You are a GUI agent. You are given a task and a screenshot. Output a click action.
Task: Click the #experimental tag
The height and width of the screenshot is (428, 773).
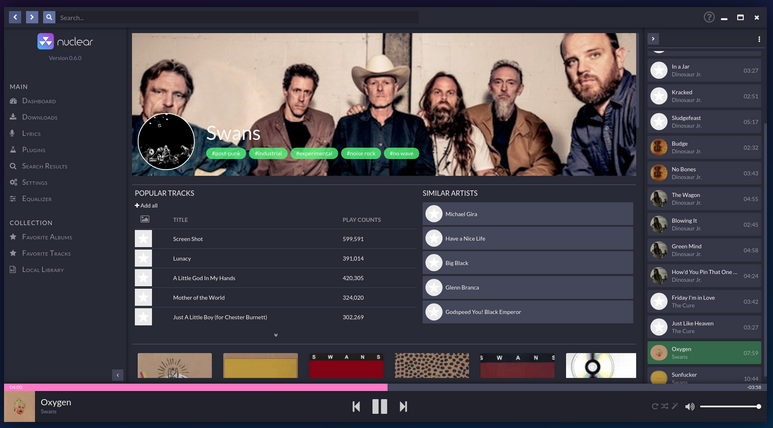pyautogui.click(x=314, y=153)
